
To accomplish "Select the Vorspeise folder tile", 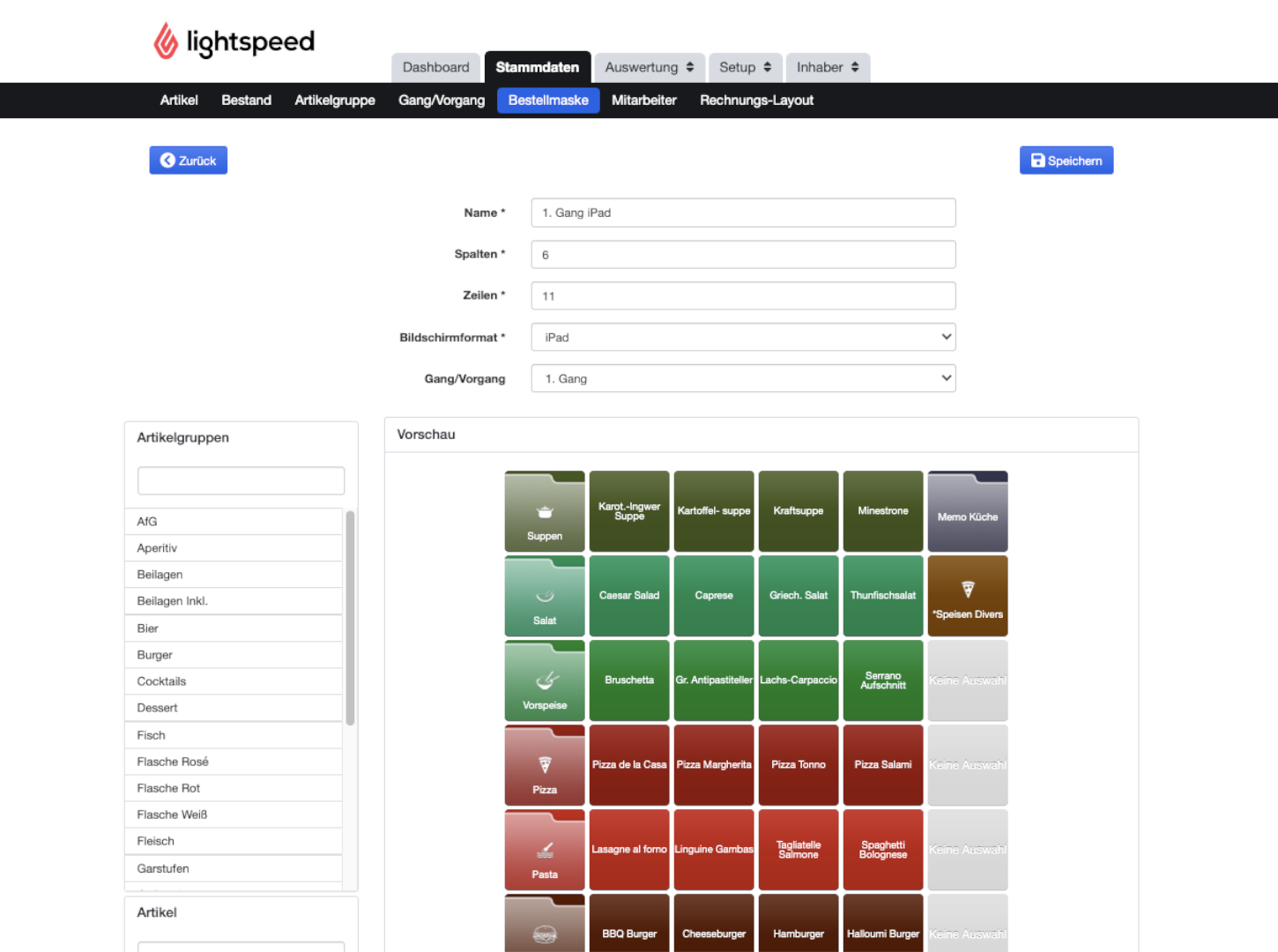I will pos(545,681).
